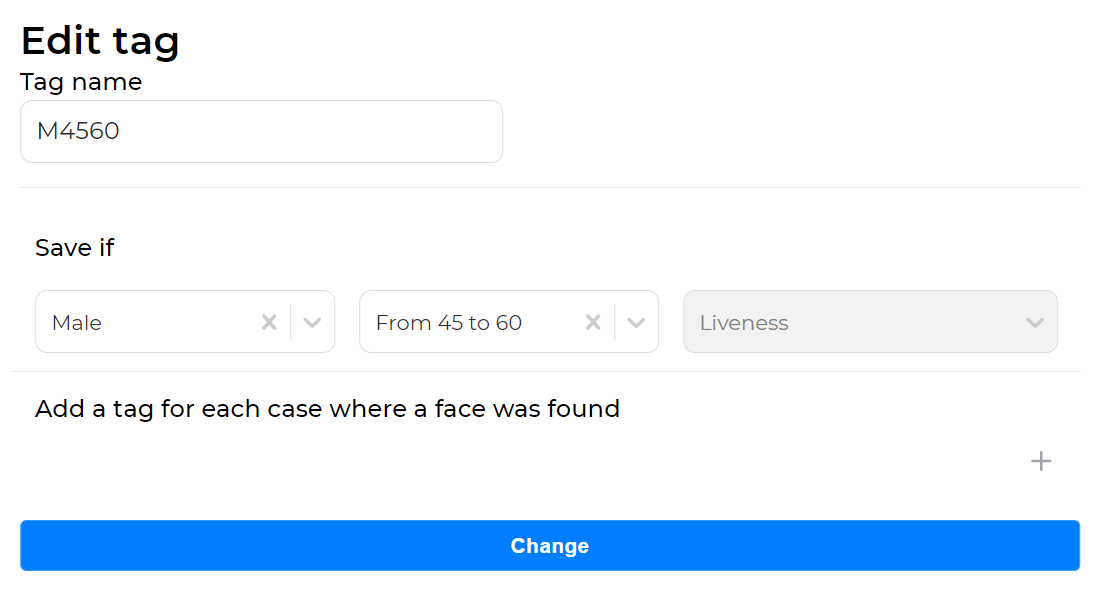The image size is (1101, 599).
Task: Expand the grayed-out Liveness combo box
Action: click(1035, 321)
